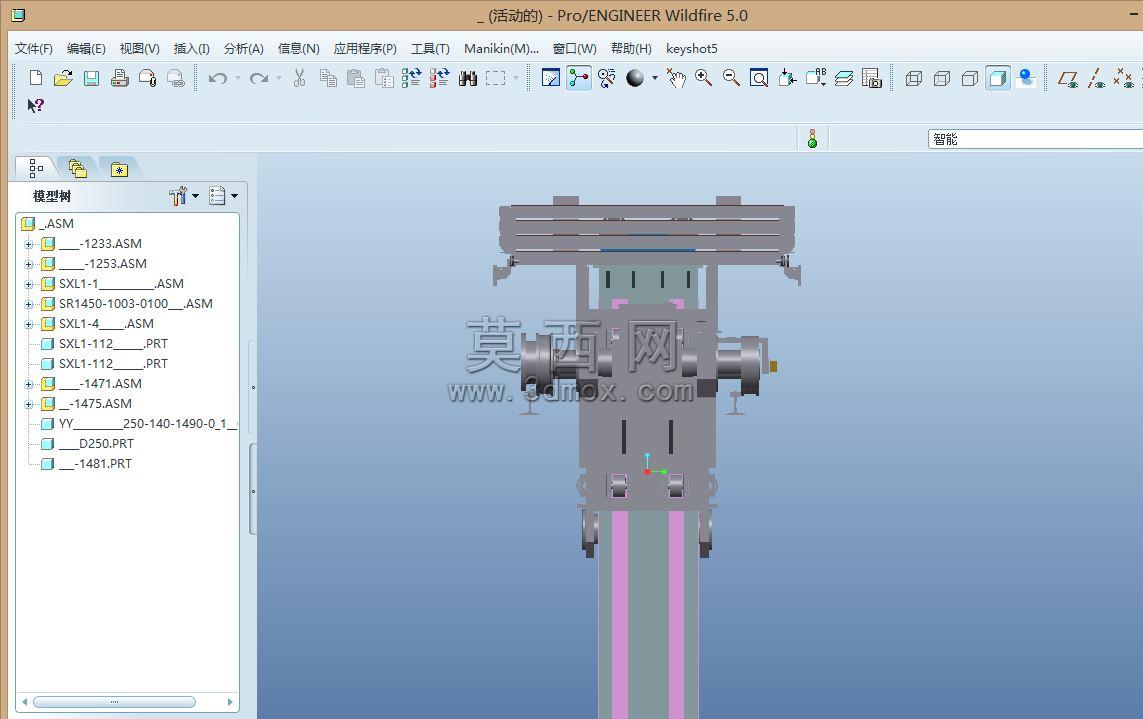
Task: Expand the -1253.ASM tree node
Action: tap(28, 264)
